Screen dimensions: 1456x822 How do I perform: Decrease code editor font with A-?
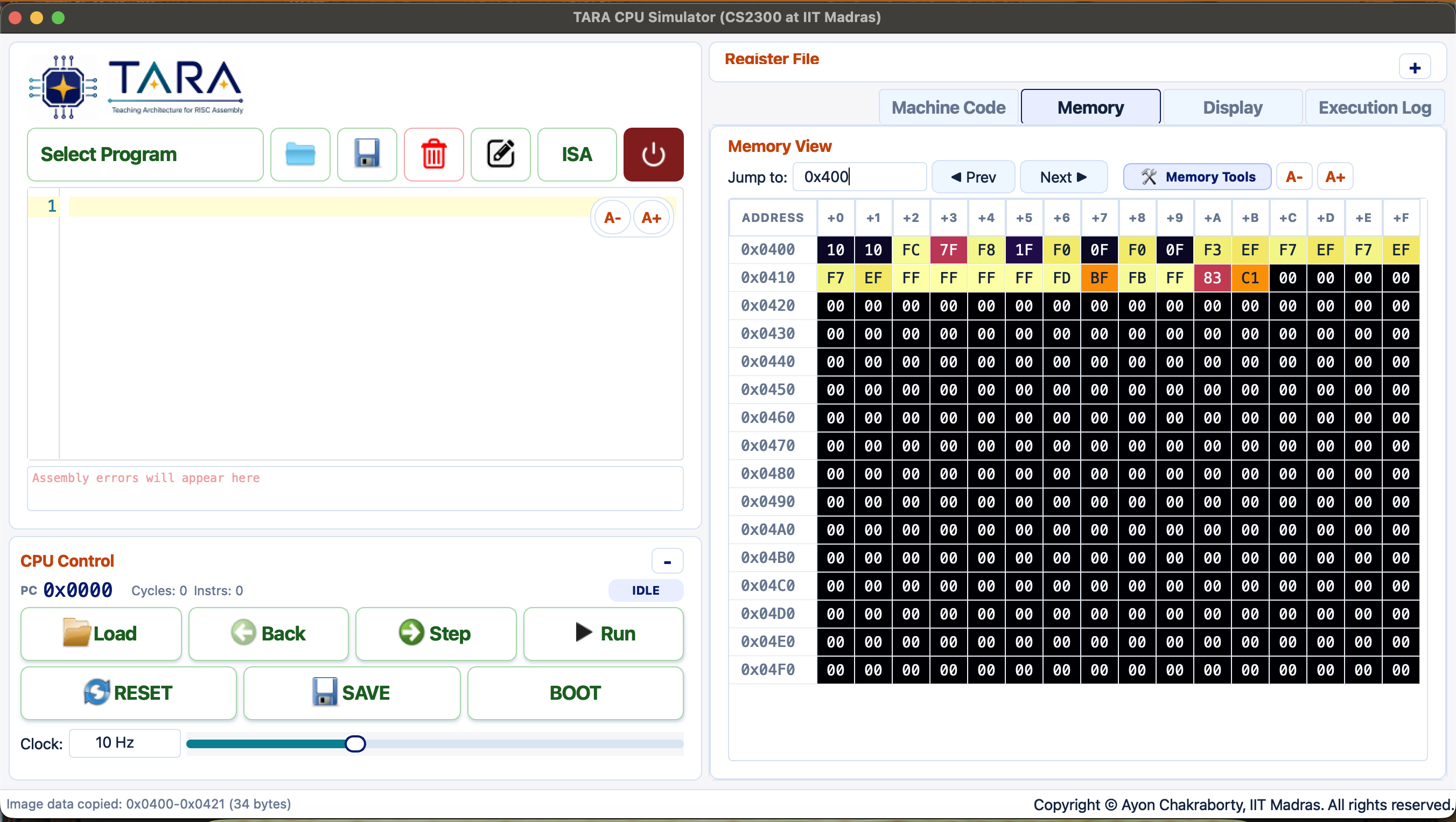point(613,218)
